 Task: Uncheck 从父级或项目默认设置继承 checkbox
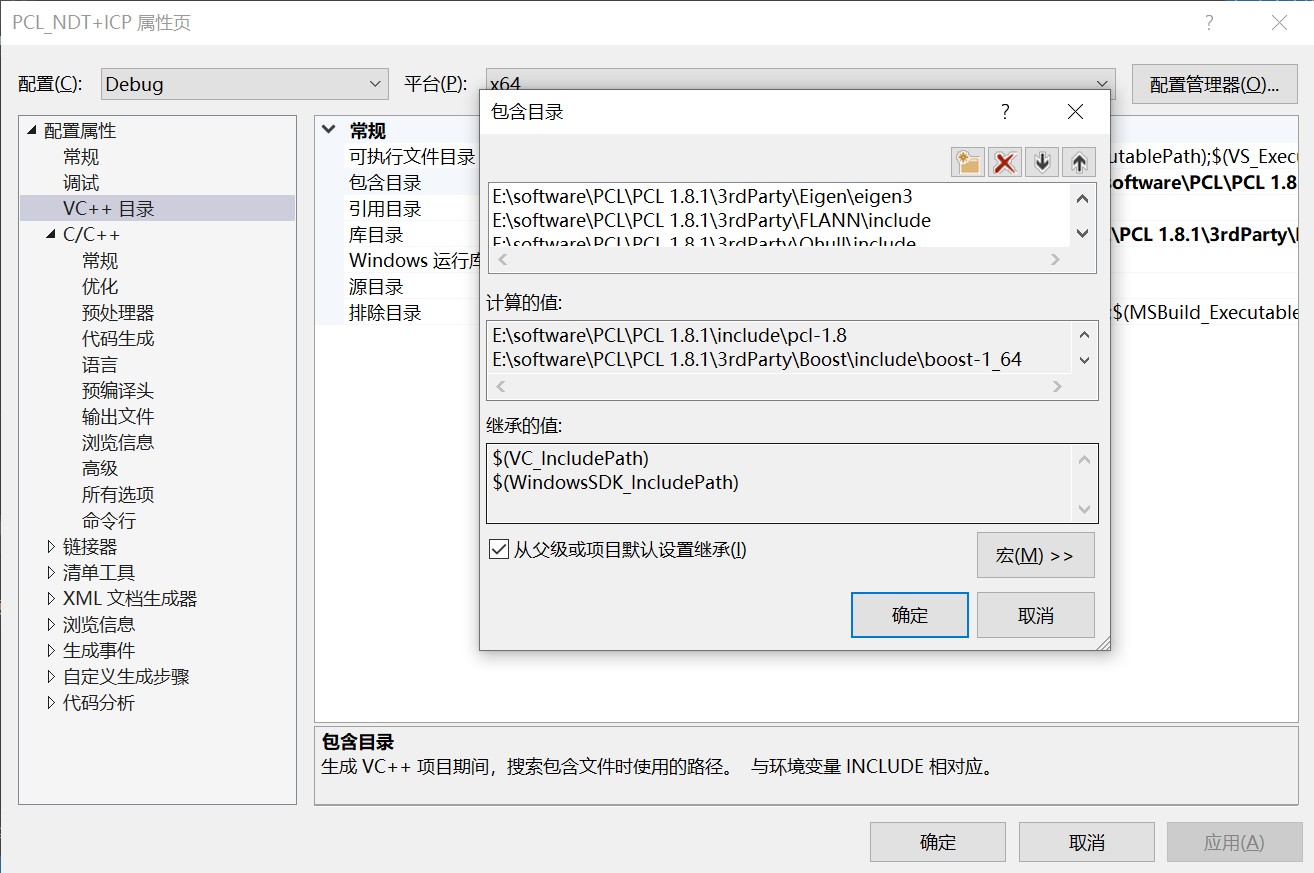[498, 548]
